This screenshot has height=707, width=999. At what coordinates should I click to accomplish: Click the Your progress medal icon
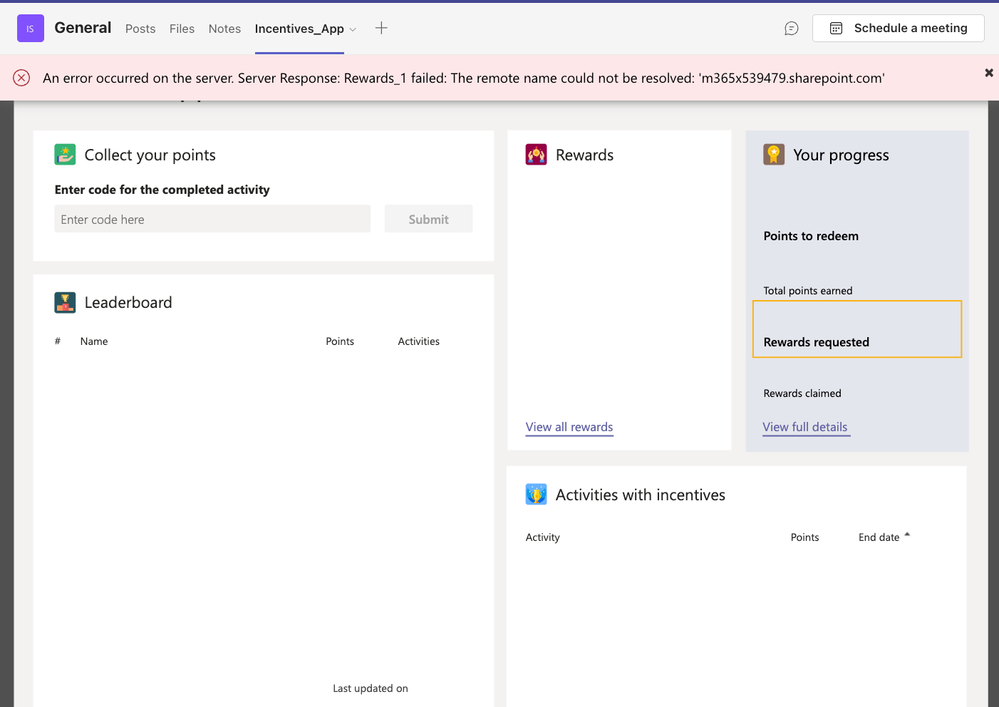(x=774, y=155)
